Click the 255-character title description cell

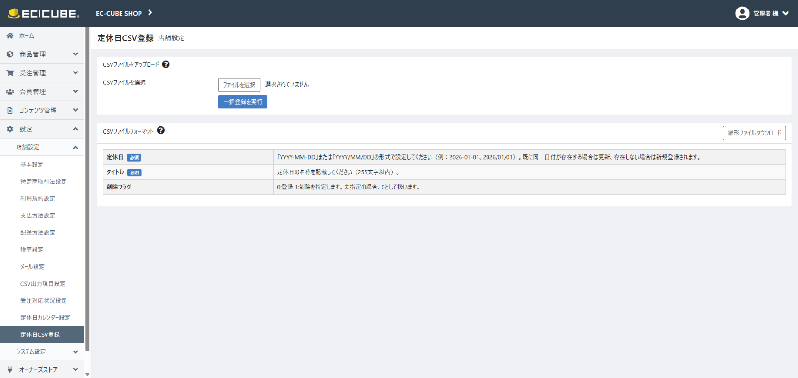point(529,172)
